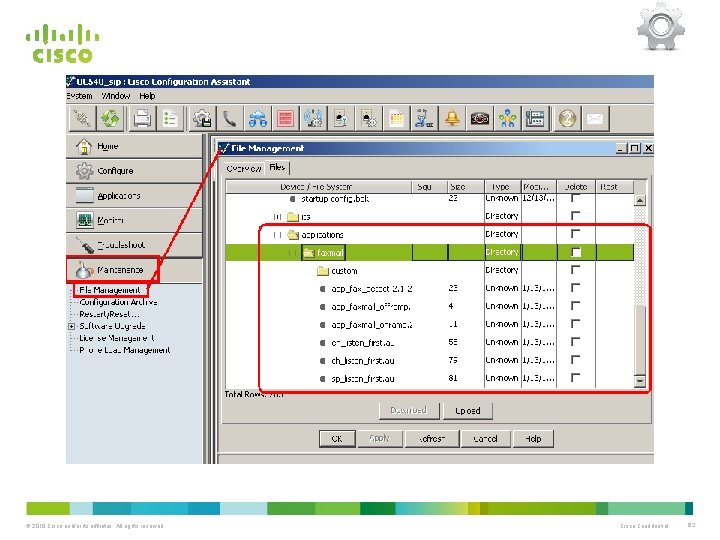Click the dialog Help button
This screenshot has width=720, height=540.
pos(533,439)
